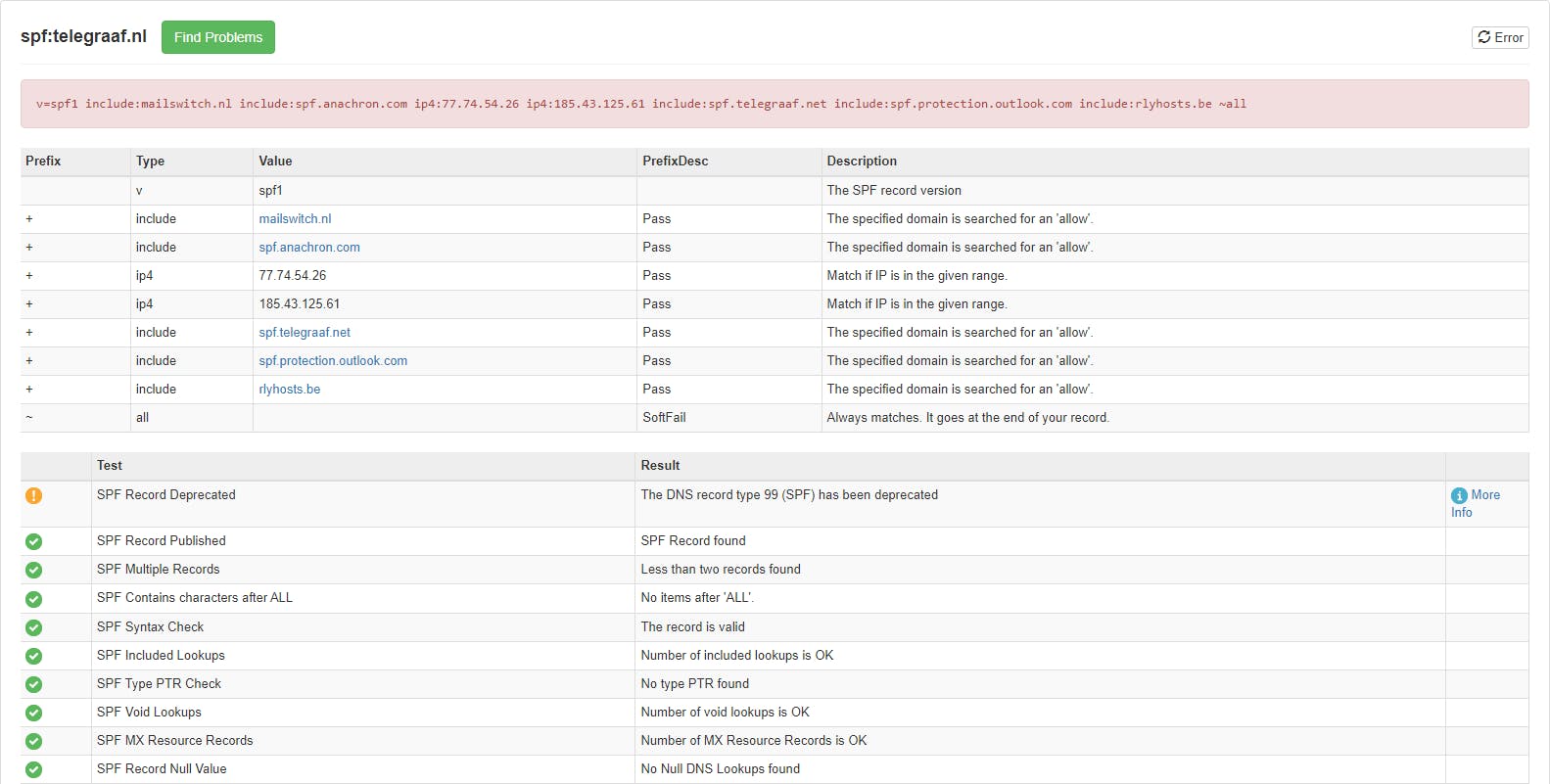Click the green check icon beside SPF Included Lookups

[33, 656]
